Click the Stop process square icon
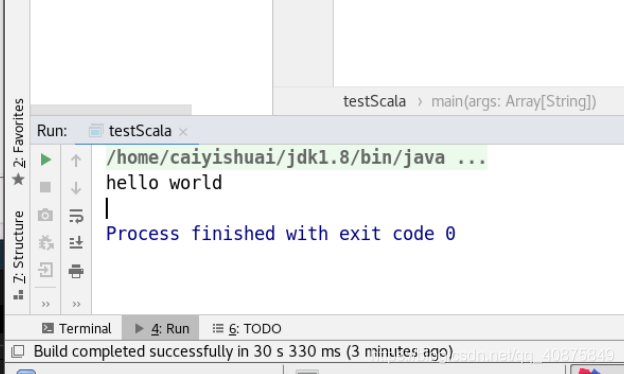624x374 pixels. pyautogui.click(x=45, y=187)
